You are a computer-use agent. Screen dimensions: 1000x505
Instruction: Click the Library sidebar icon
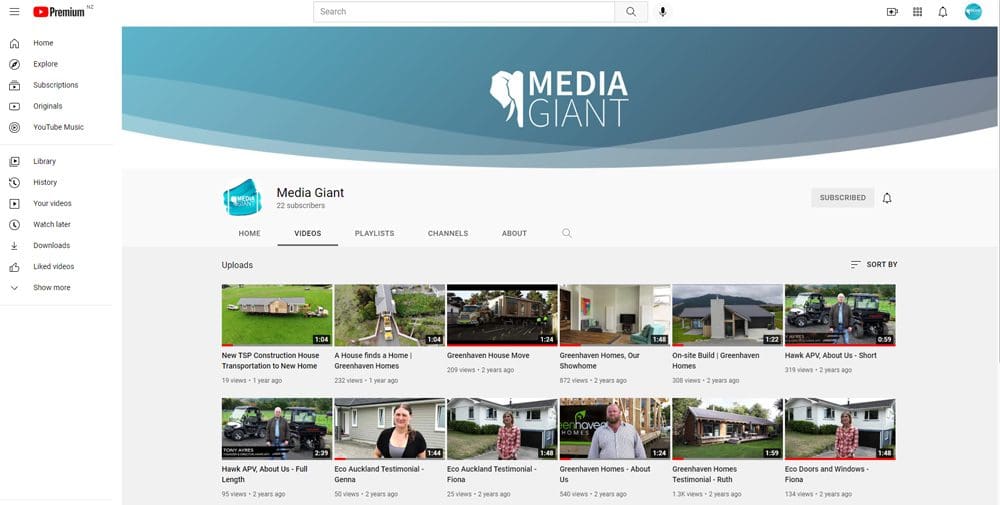coord(14,162)
